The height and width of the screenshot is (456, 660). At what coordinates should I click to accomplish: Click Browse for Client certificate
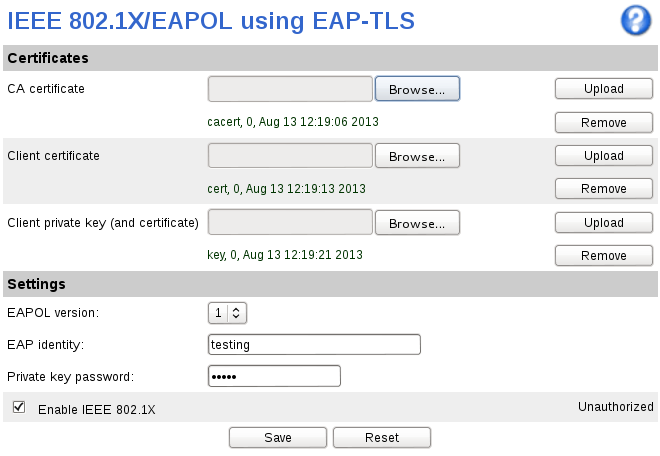tap(417, 156)
